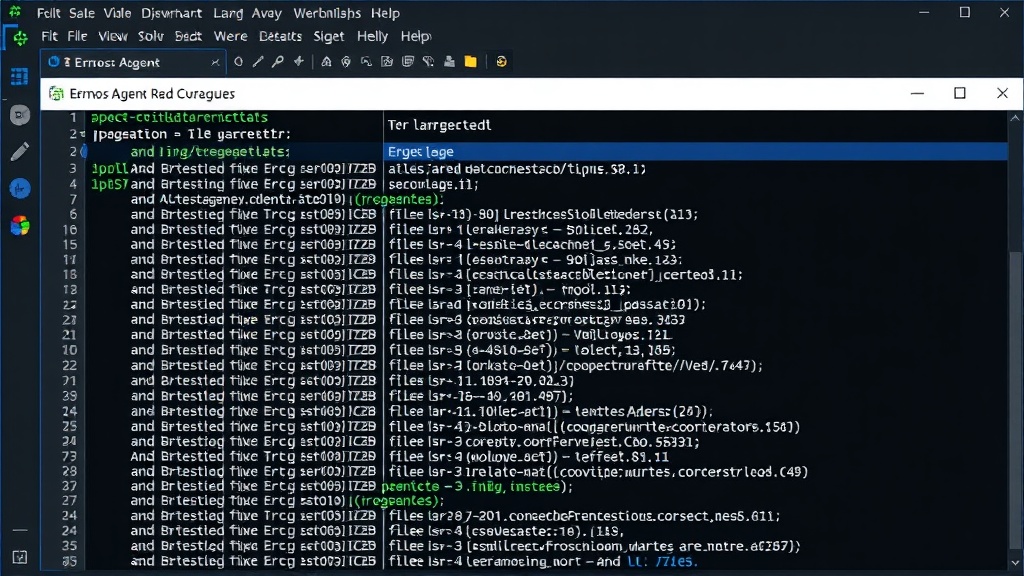Click the scroll-up arrow in editor scrollbar

click(1015, 118)
